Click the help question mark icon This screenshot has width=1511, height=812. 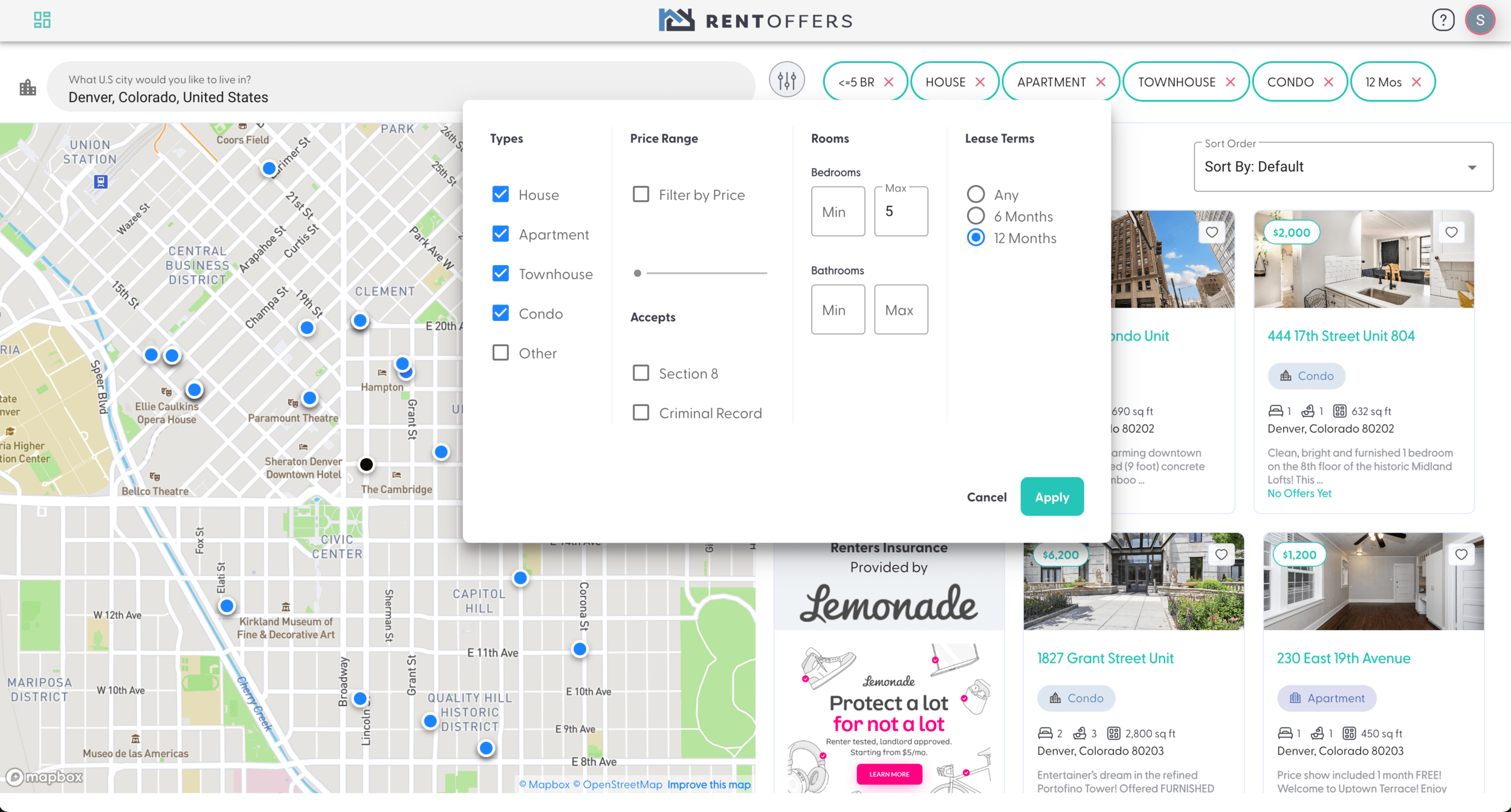click(x=1443, y=20)
